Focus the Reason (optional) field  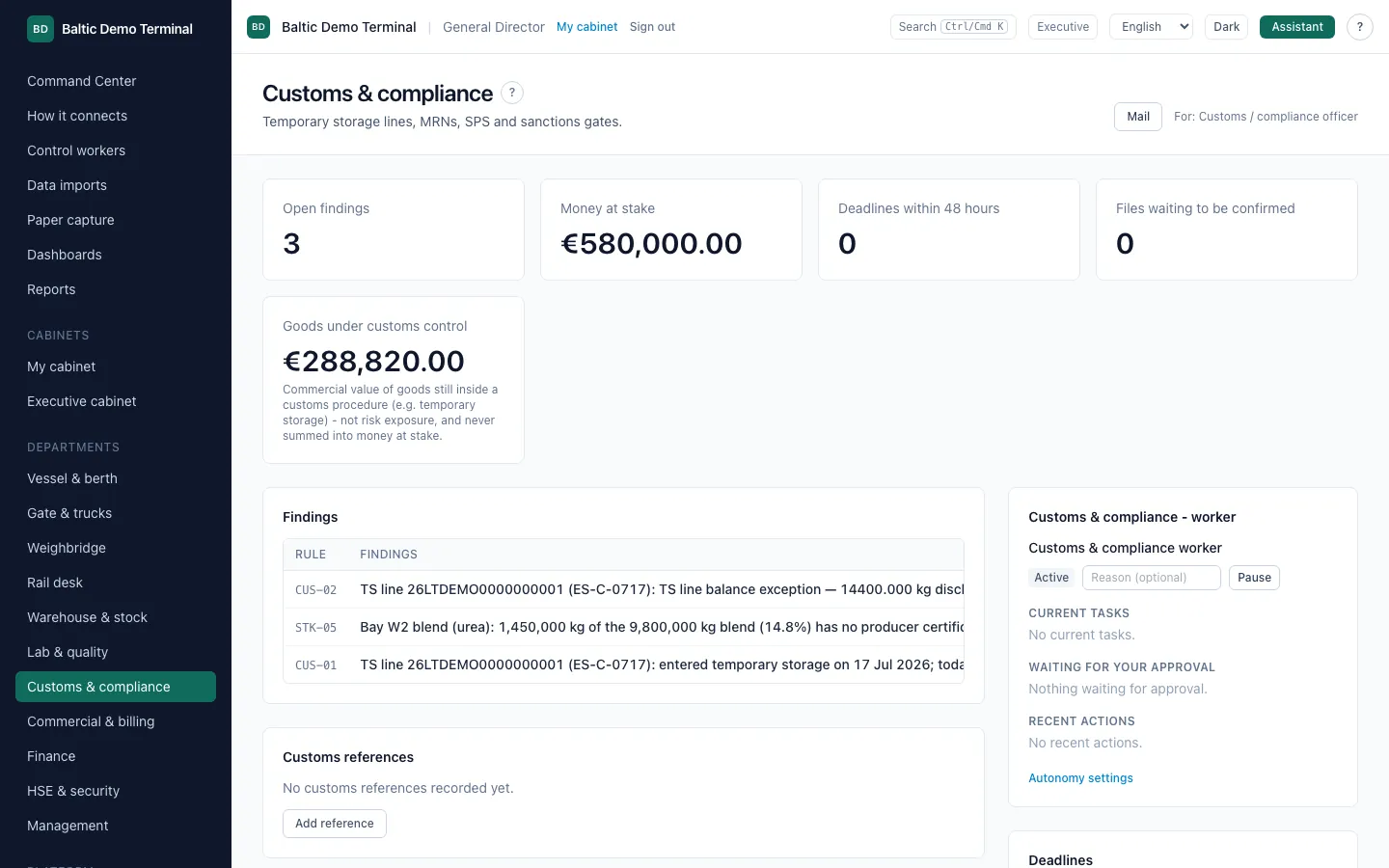coord(1152,578)
